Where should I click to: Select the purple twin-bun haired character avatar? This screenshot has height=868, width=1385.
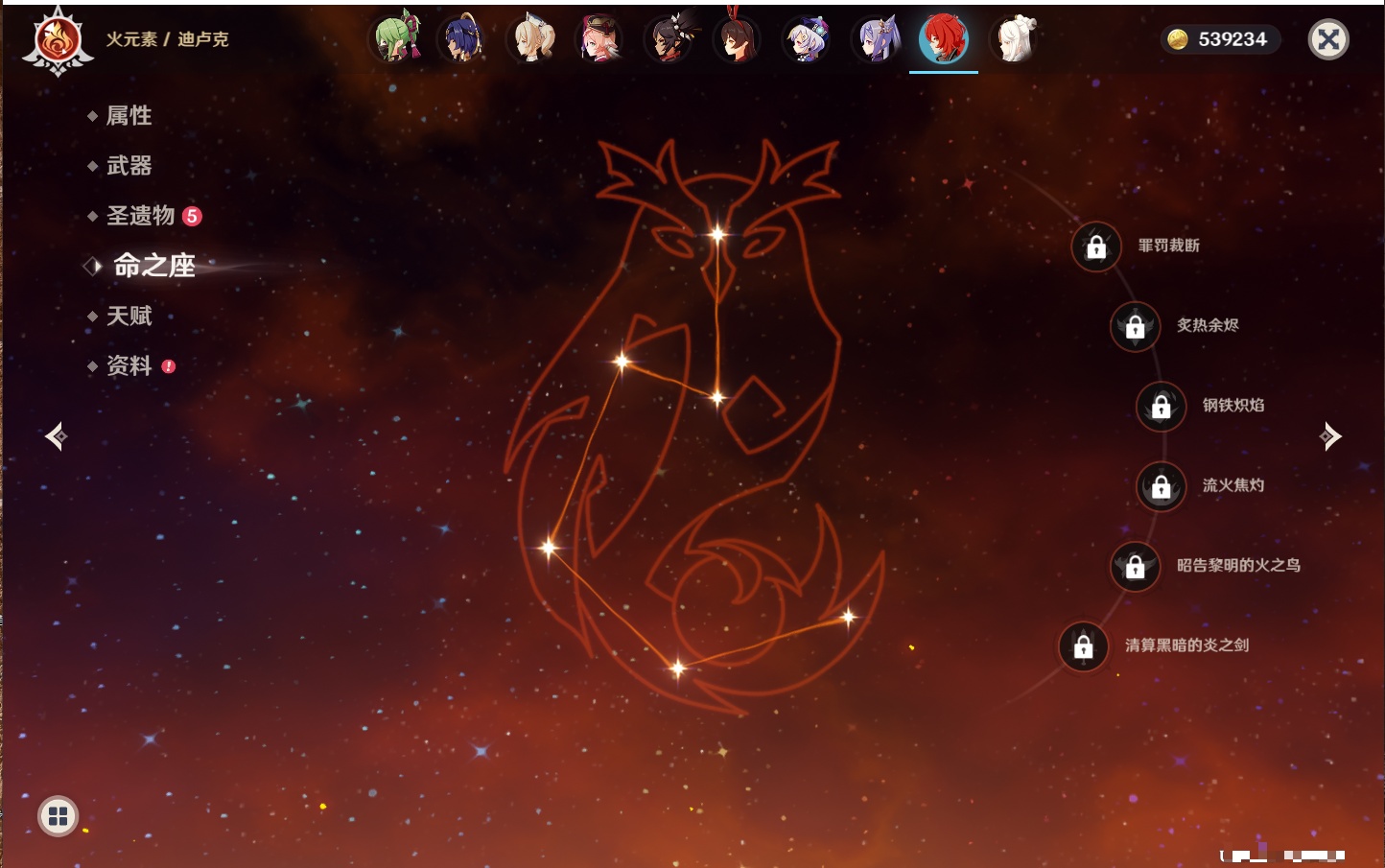click(x=877, y=39)
